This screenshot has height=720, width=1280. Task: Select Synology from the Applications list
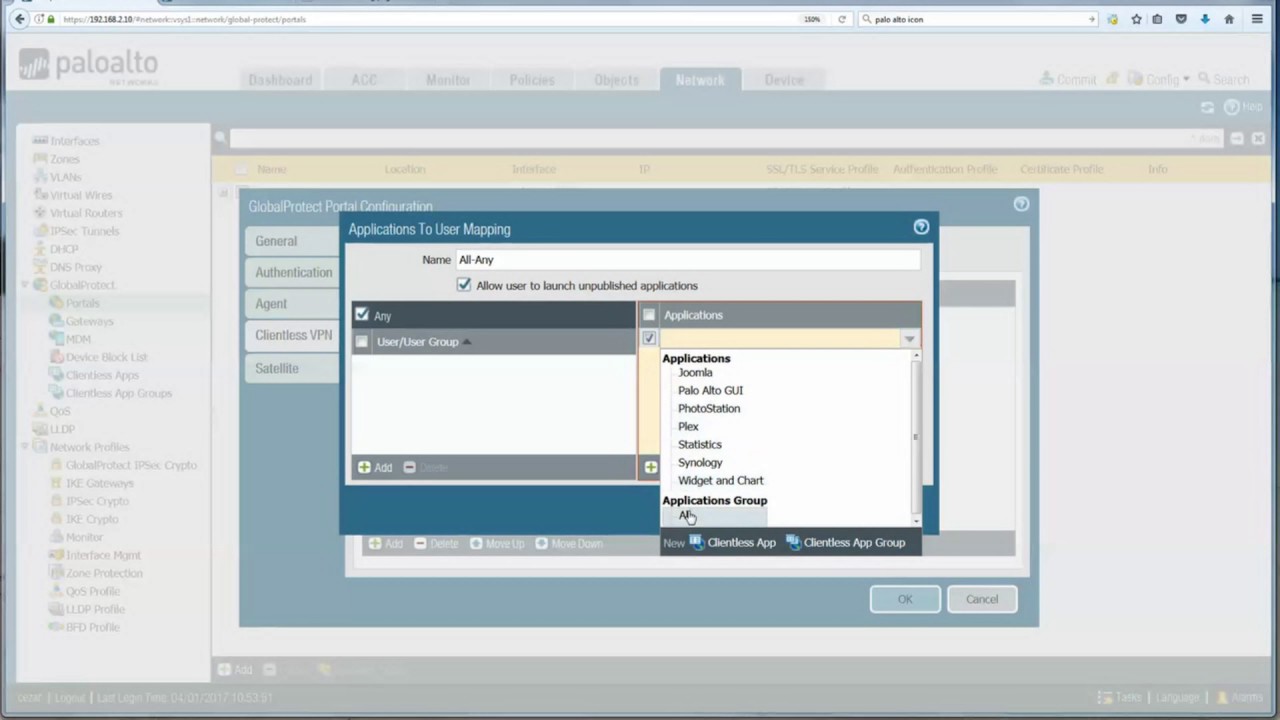(x=700, y=462)
